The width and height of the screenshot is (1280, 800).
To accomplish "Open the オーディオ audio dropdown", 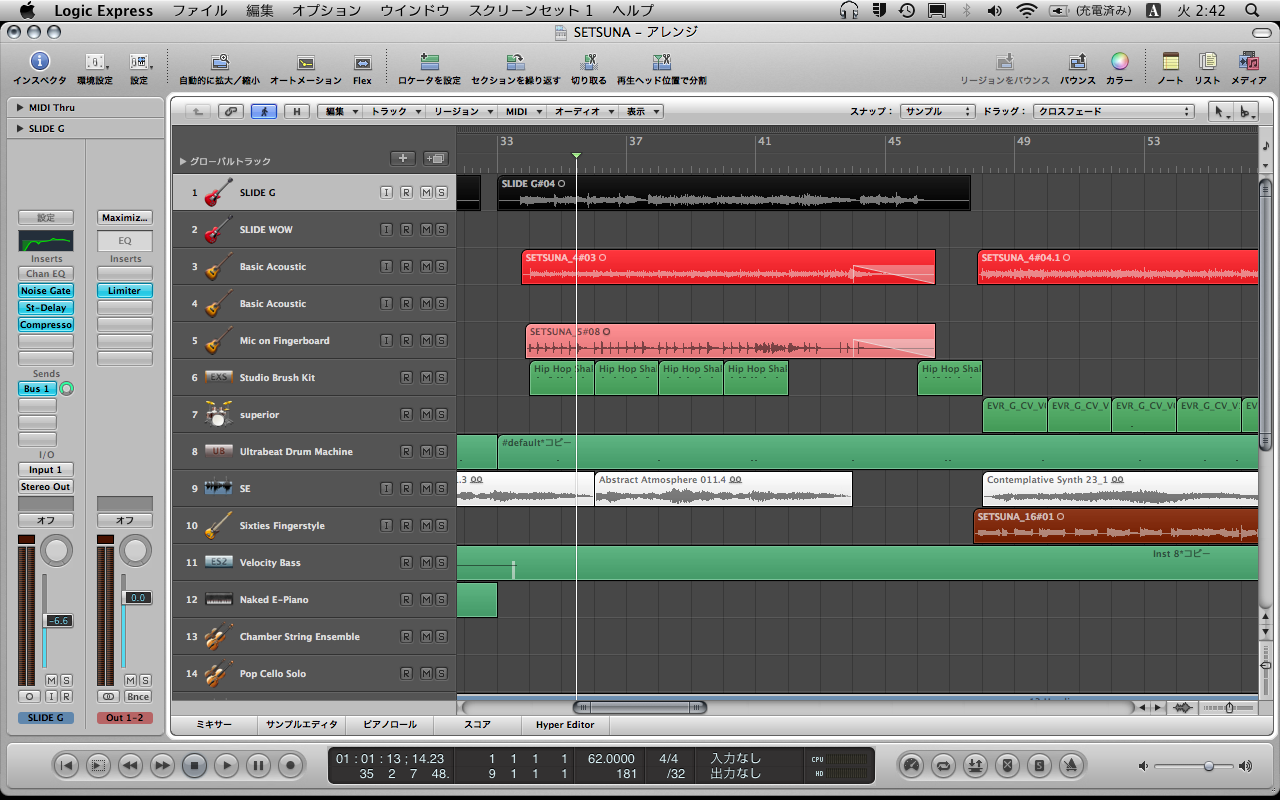I will coord(582,111).
